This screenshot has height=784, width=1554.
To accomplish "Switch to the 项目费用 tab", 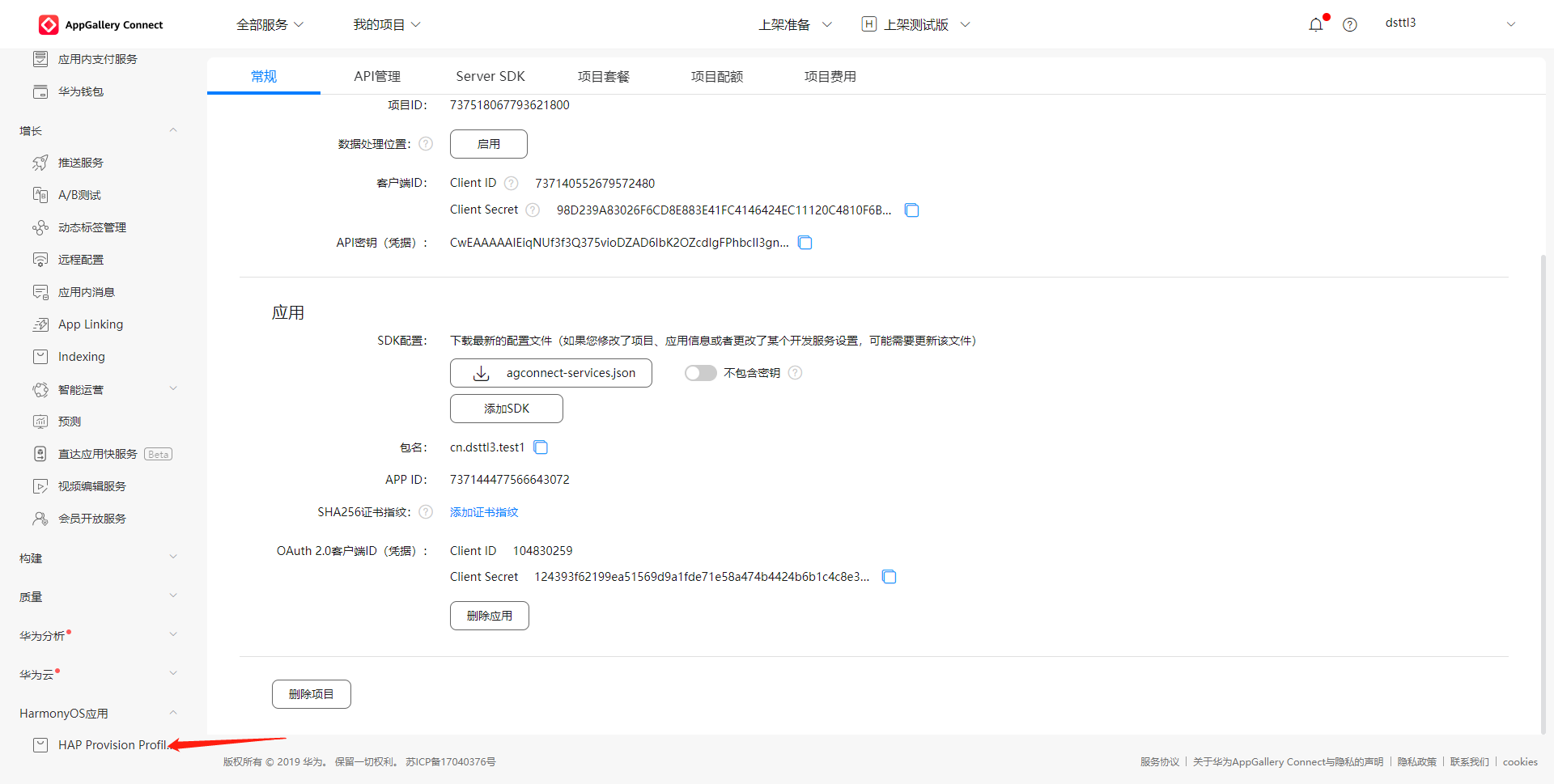I will point(830,76).
